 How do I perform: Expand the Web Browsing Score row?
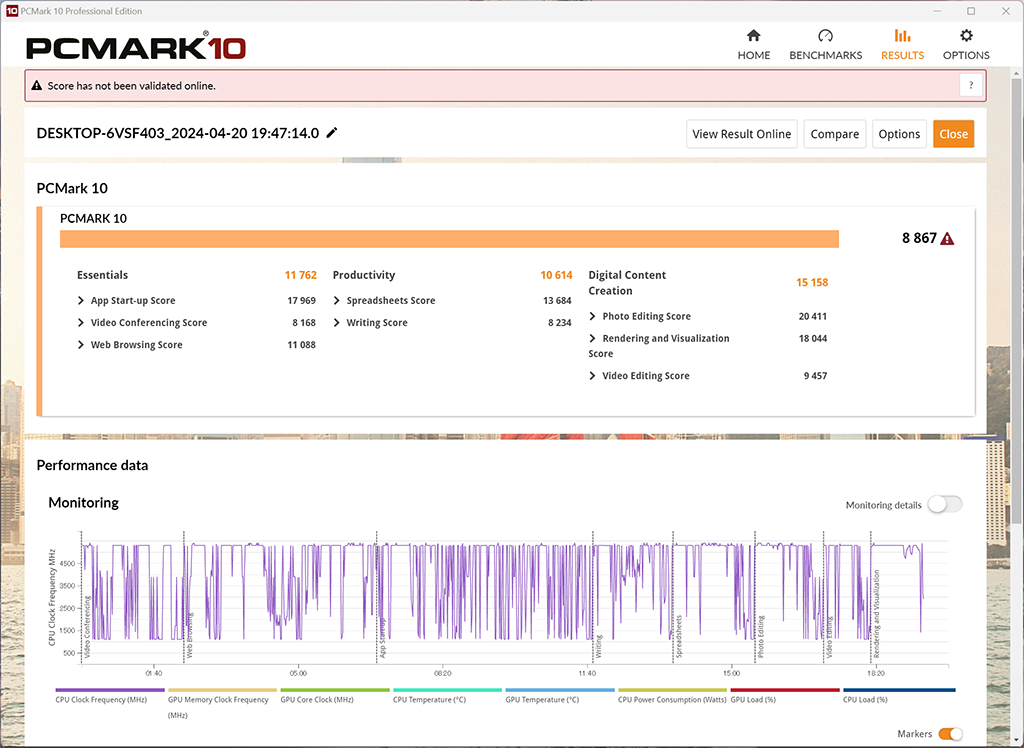81,345
